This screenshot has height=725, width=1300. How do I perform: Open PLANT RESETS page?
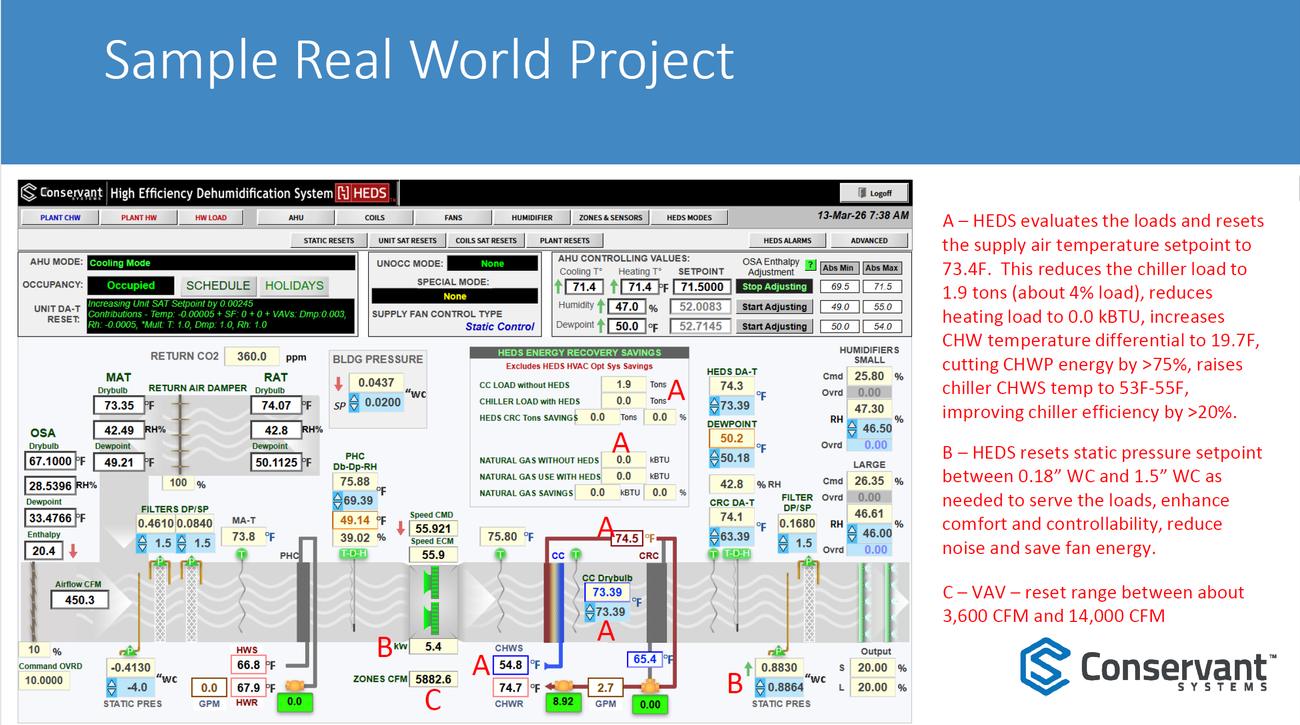point(564,240)
